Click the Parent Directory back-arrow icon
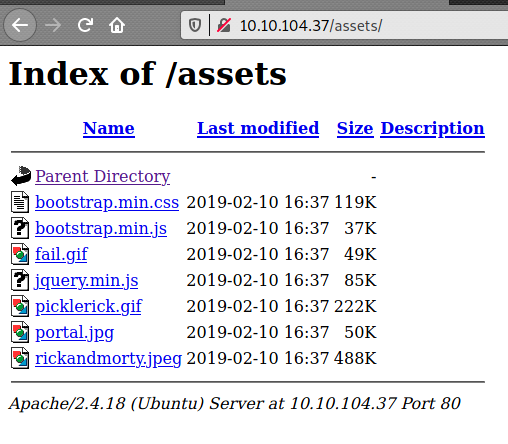This screenshot has height=444, width=508. (x=21, y=176)
